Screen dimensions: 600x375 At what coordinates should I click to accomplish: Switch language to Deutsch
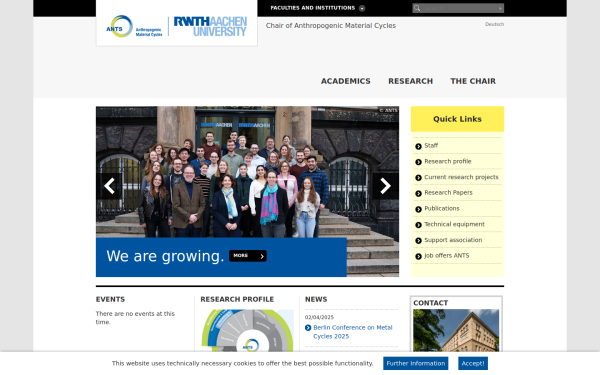(494, 24)
